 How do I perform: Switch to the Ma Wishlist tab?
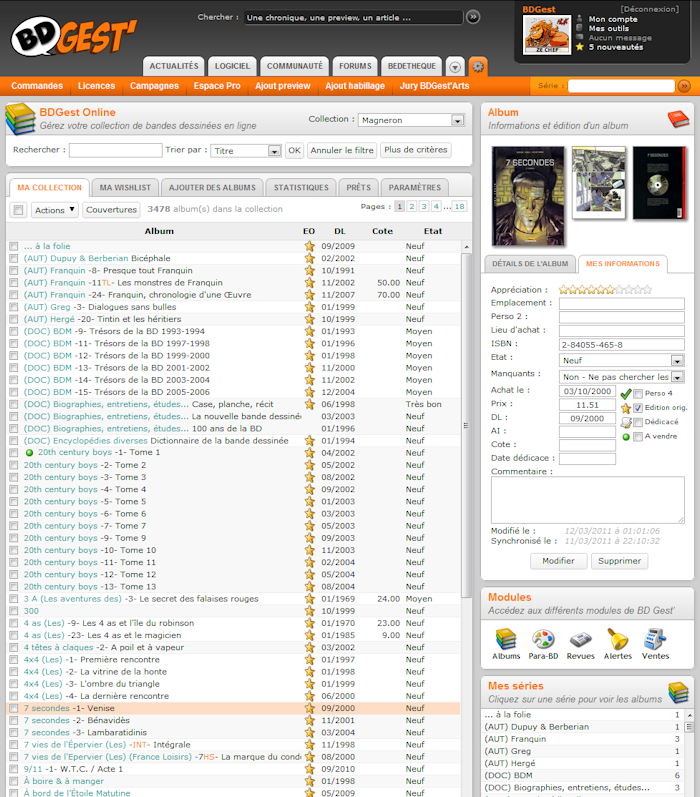point(125,188)
